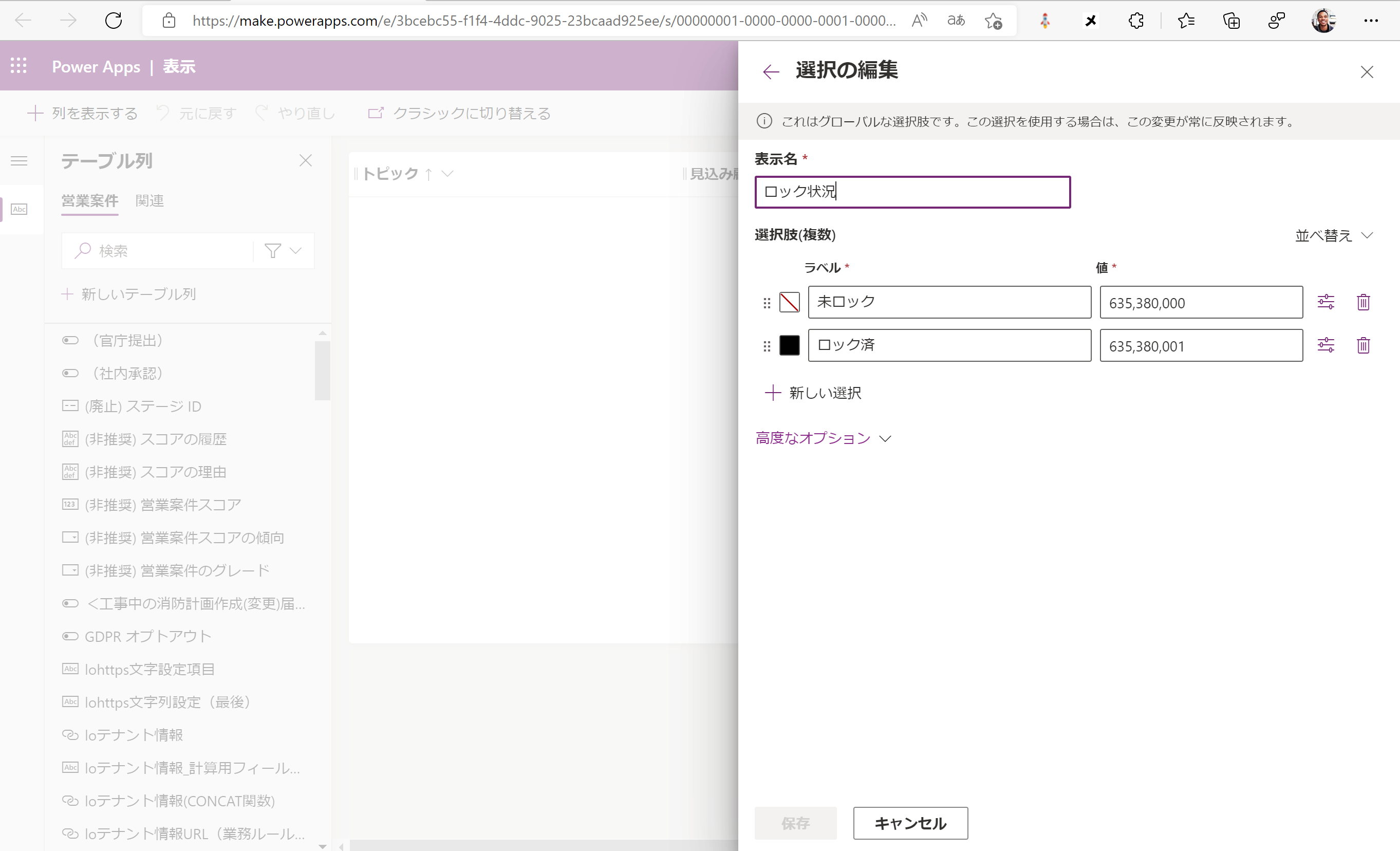Open additional properties for ロック済 choice
The image size is (1400, 851).
[x=1326, y=345]
